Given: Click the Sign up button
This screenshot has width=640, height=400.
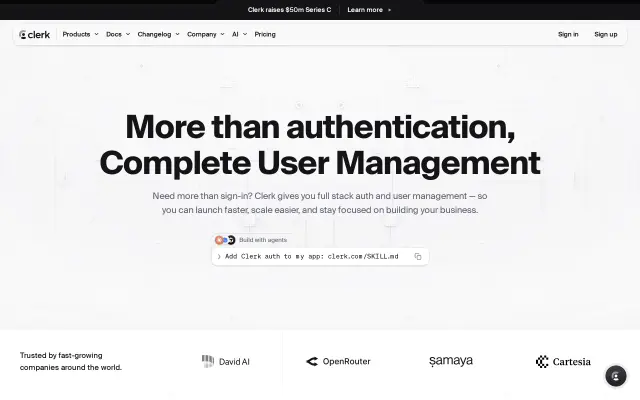Looking at the screenshot, I should (x=606, y=34).
